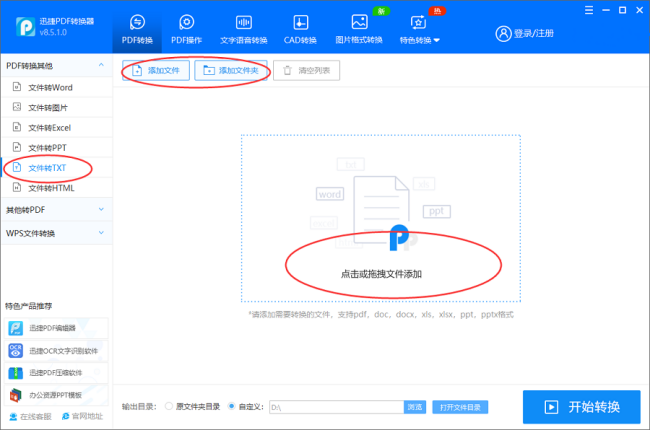This screenshot has height=430, width=650.
Task: Click 打开文件目录 button
Action: point(460,407)
